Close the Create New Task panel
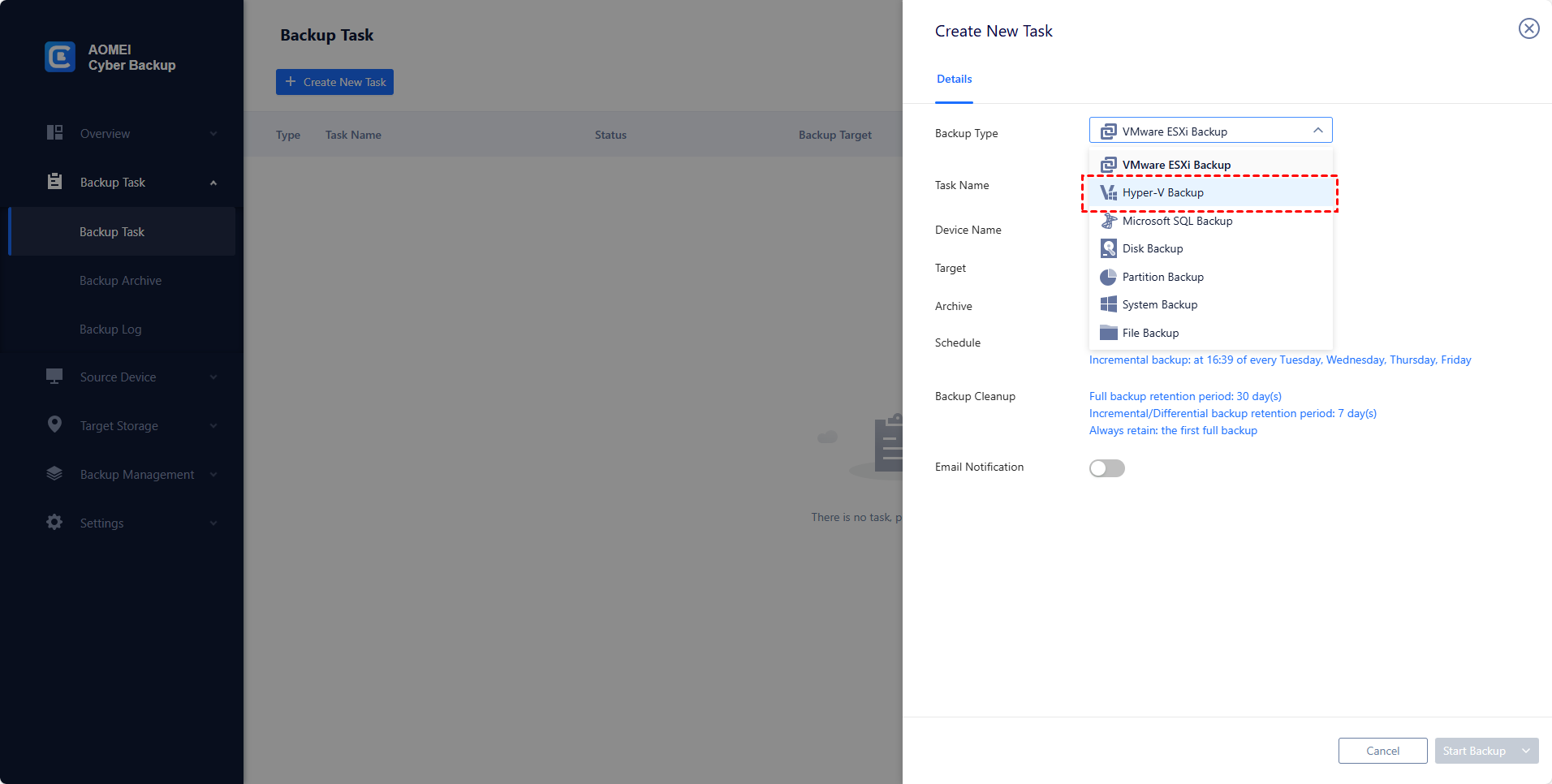Screen dimensions: 1552x784 point(1528,29)
